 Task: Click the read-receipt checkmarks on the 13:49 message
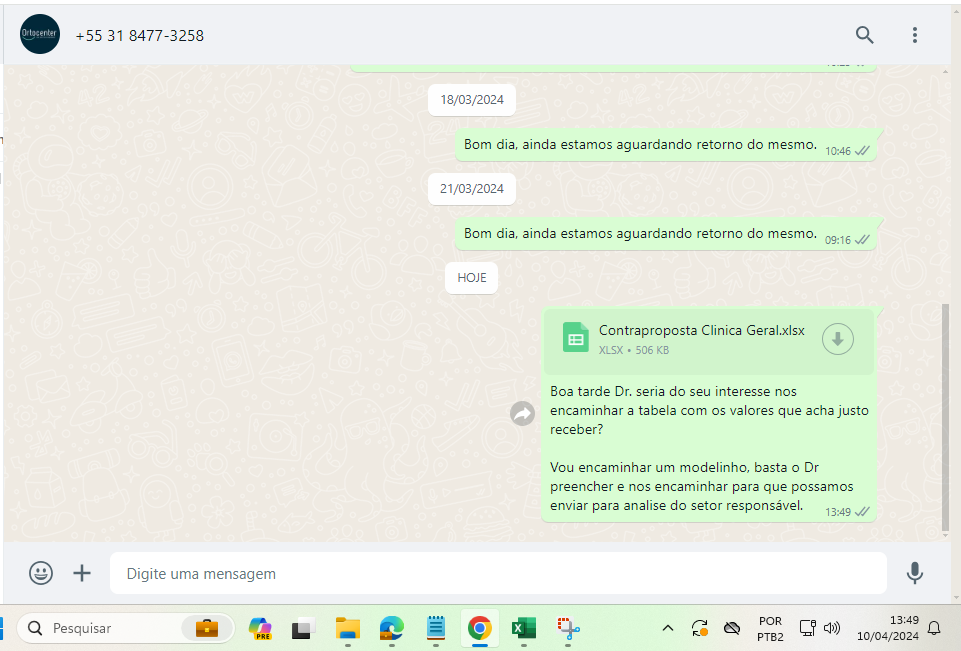(x=862, y=512)
